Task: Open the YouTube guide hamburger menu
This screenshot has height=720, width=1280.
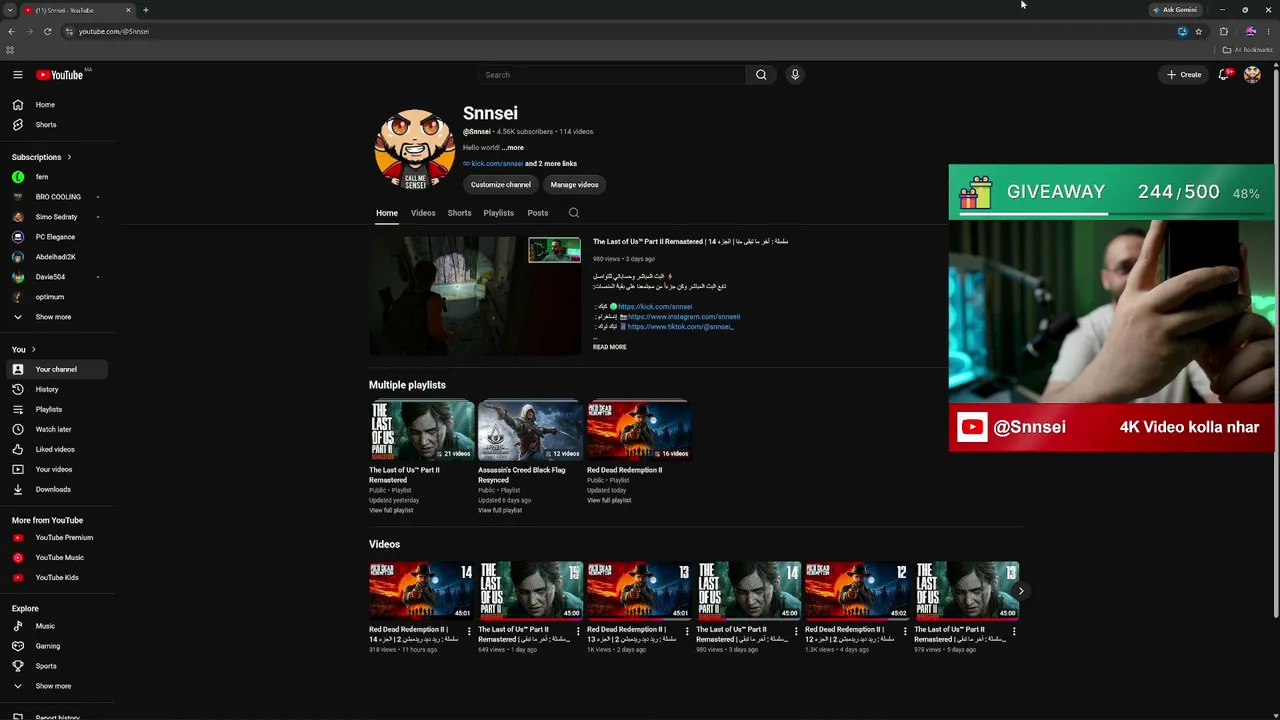Action: tap(17, 75)
